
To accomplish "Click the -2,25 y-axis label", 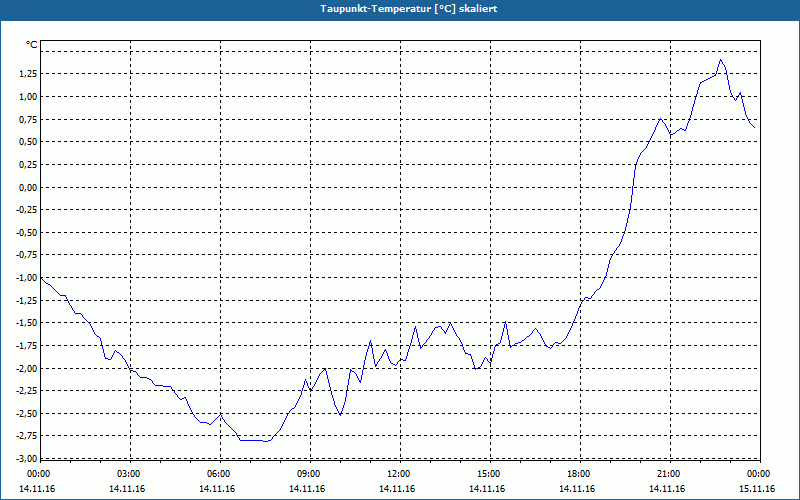I will (x=27, y=391).
